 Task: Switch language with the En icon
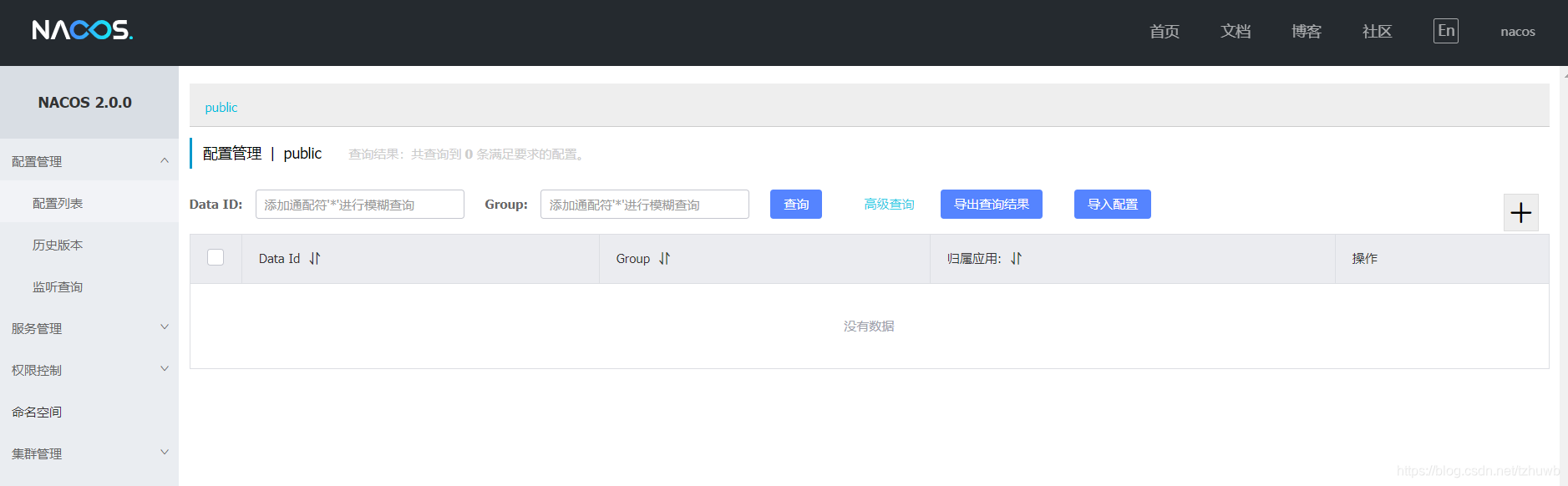(1446, 31)
